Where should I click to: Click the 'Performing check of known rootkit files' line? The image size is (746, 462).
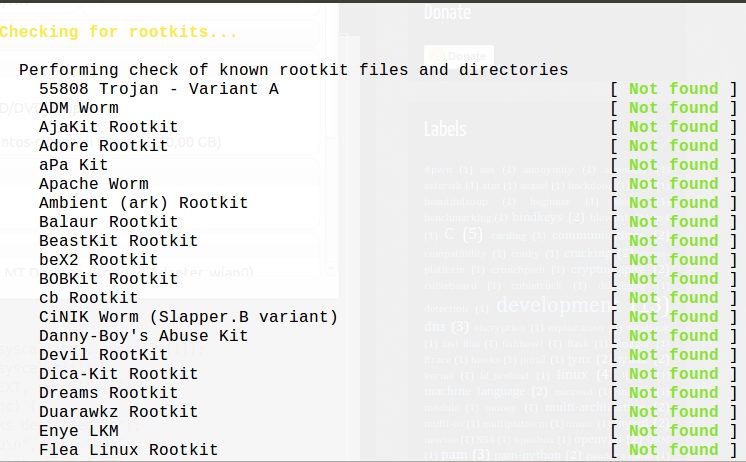(294, 70)
